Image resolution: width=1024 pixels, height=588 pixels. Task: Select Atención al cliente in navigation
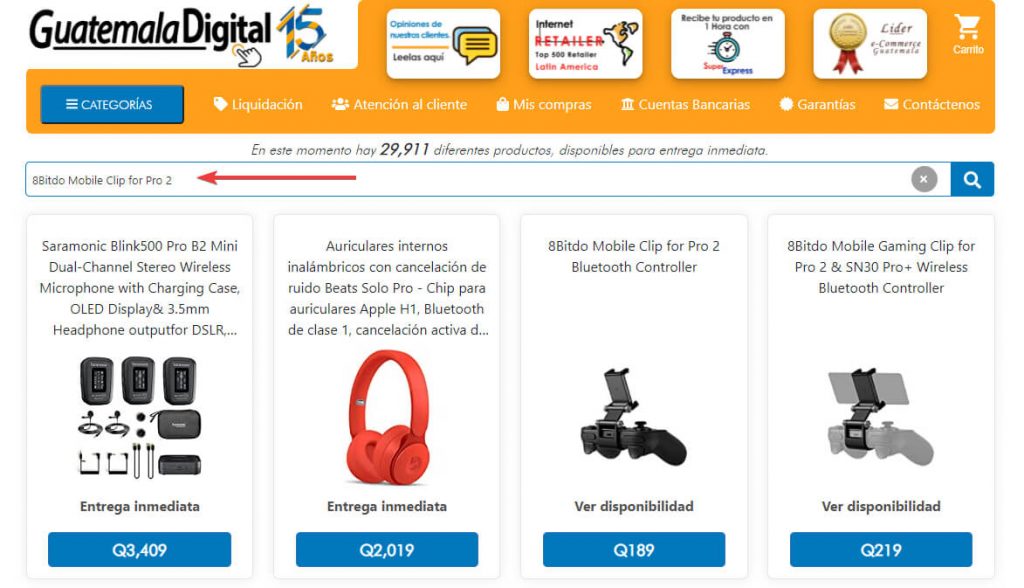click(x=399, y=105)
